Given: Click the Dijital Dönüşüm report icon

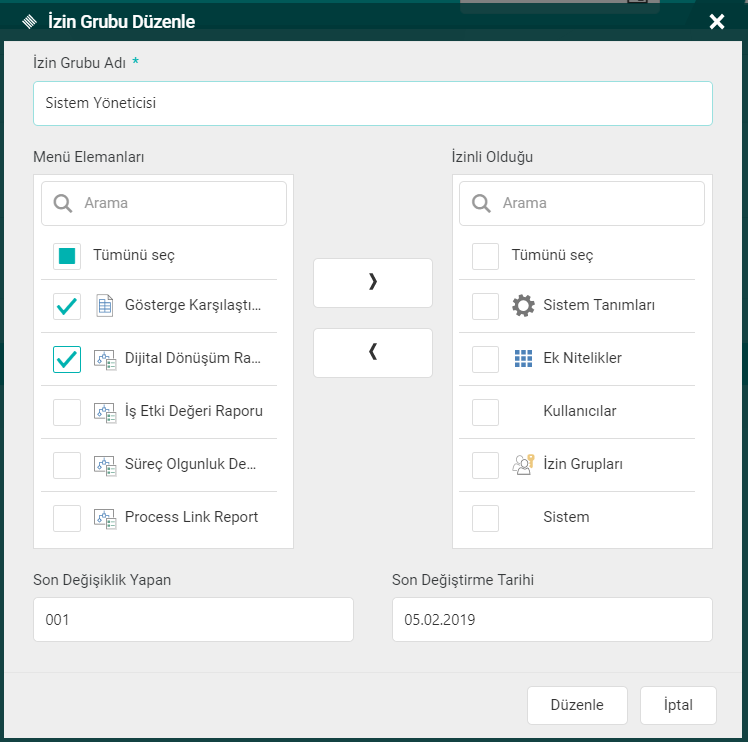Looking at the screenshot, I should 105,359.
